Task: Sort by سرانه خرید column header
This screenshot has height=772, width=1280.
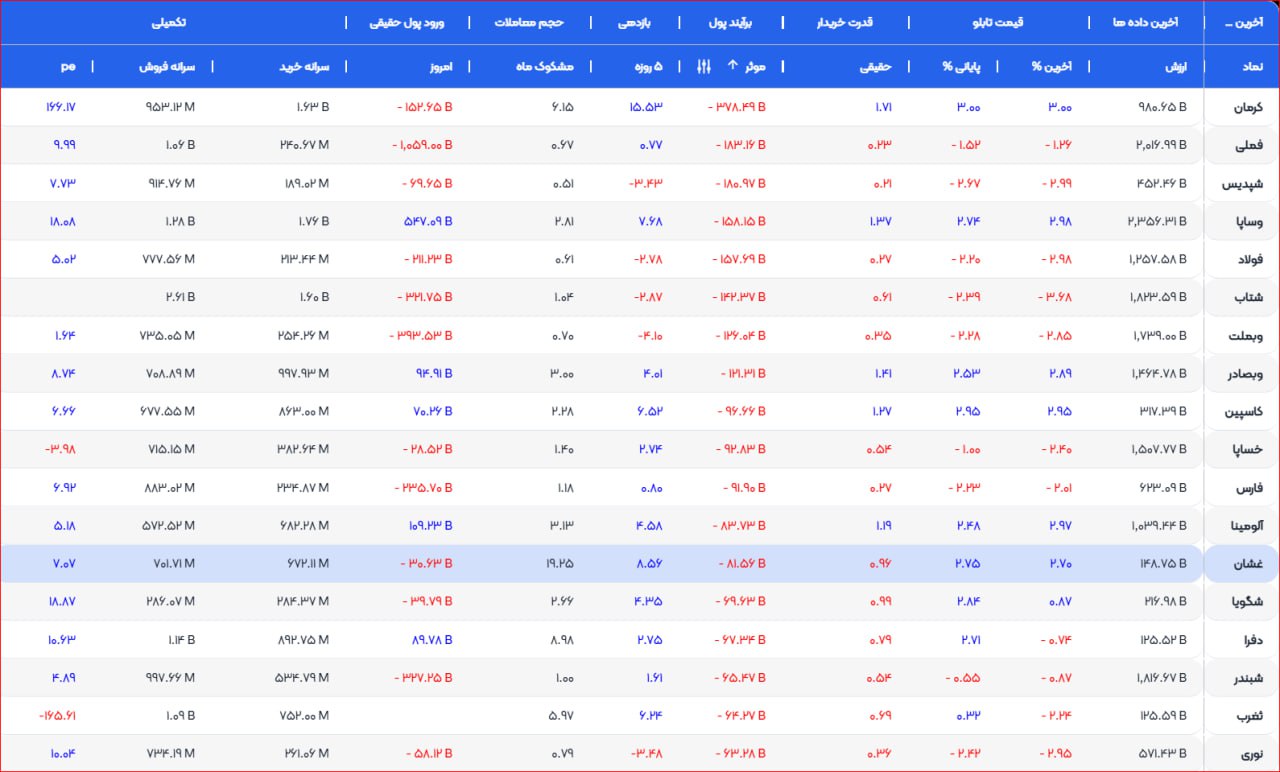Action: pyautogui.click(x=304, y=66)
